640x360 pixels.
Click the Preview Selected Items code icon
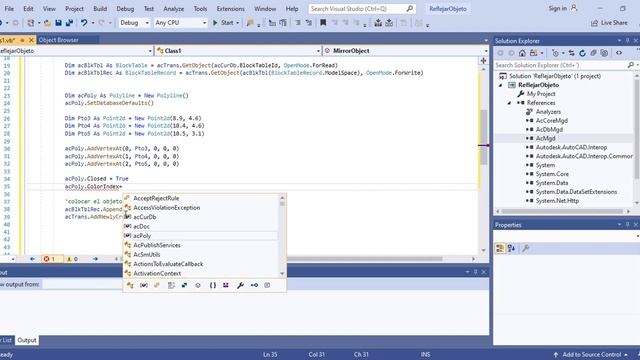[619, 53]
